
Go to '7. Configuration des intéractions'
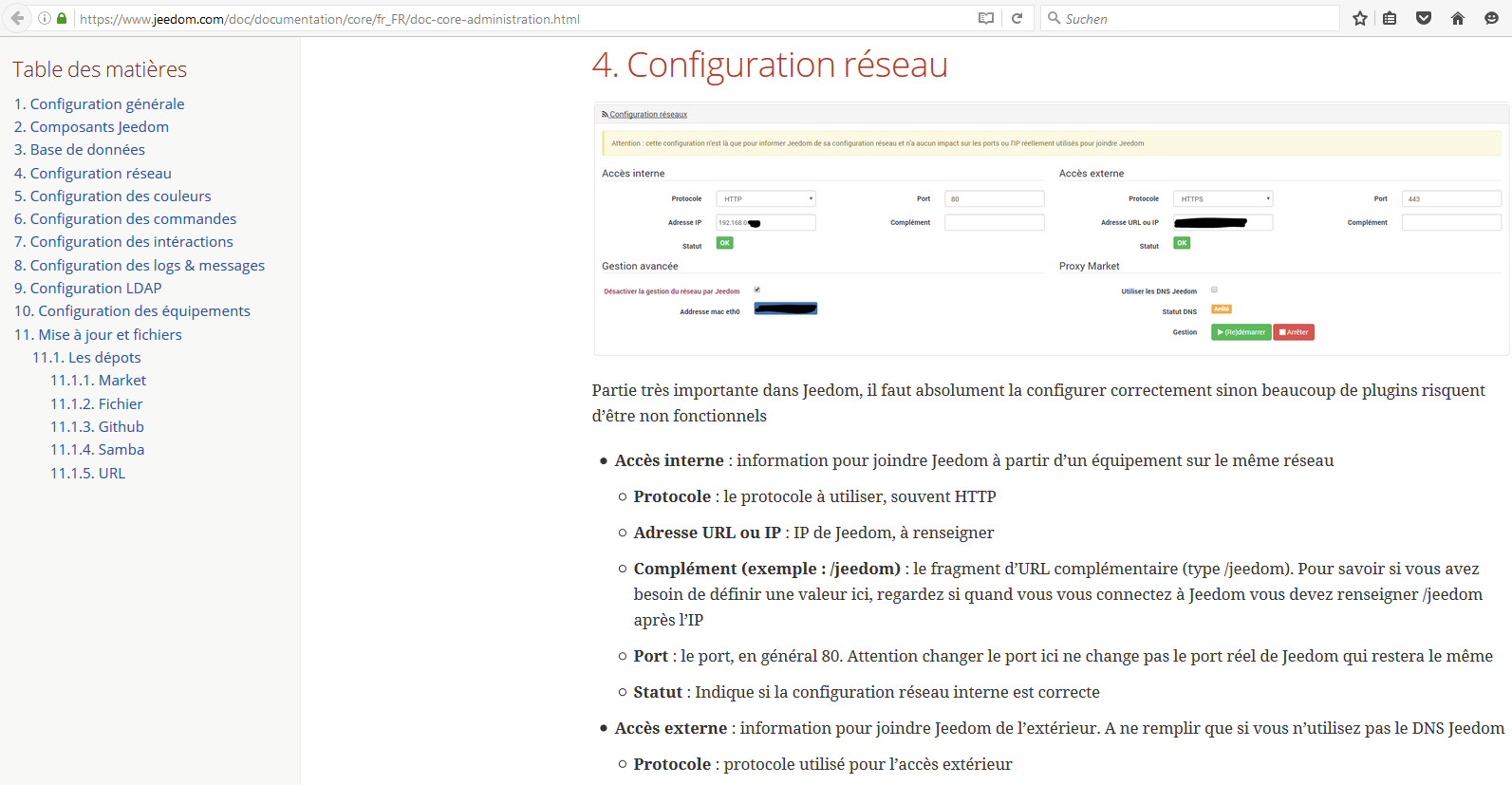pyautogui.click(x=123, y=241)
